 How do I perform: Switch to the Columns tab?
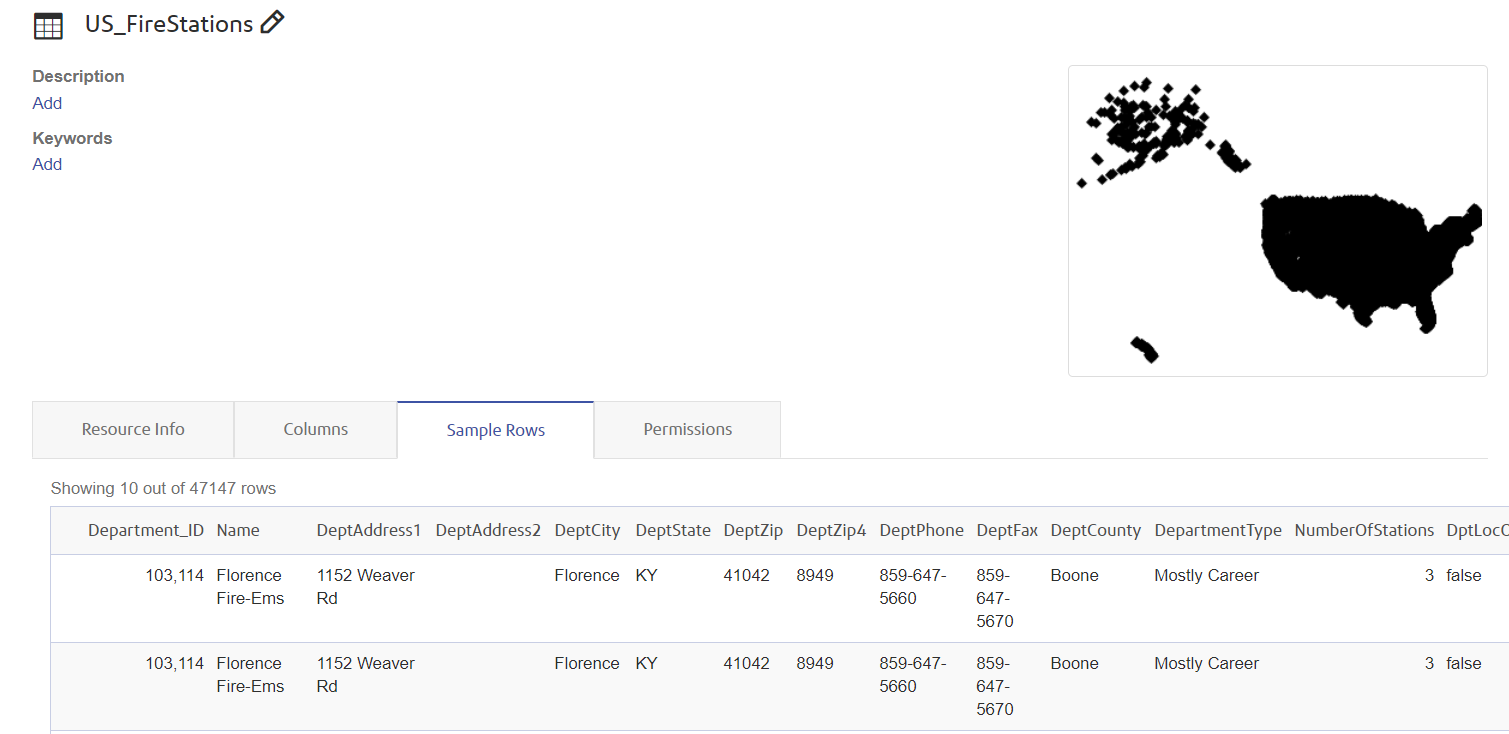[x=316, y=429]
